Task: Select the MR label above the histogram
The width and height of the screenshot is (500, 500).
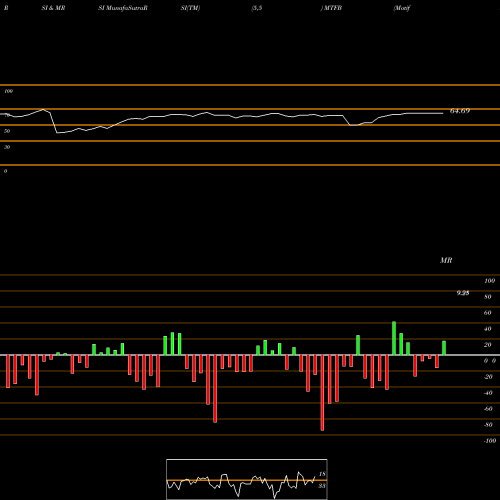Action: coord(446,260)
